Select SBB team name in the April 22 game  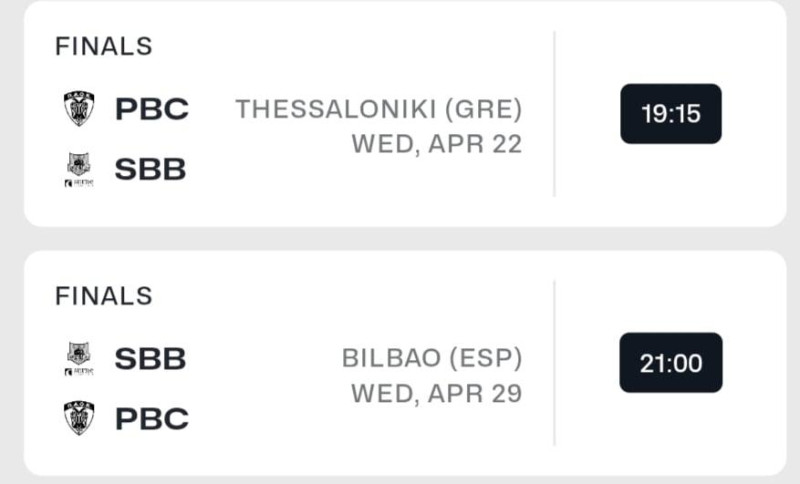pos(150,169)
